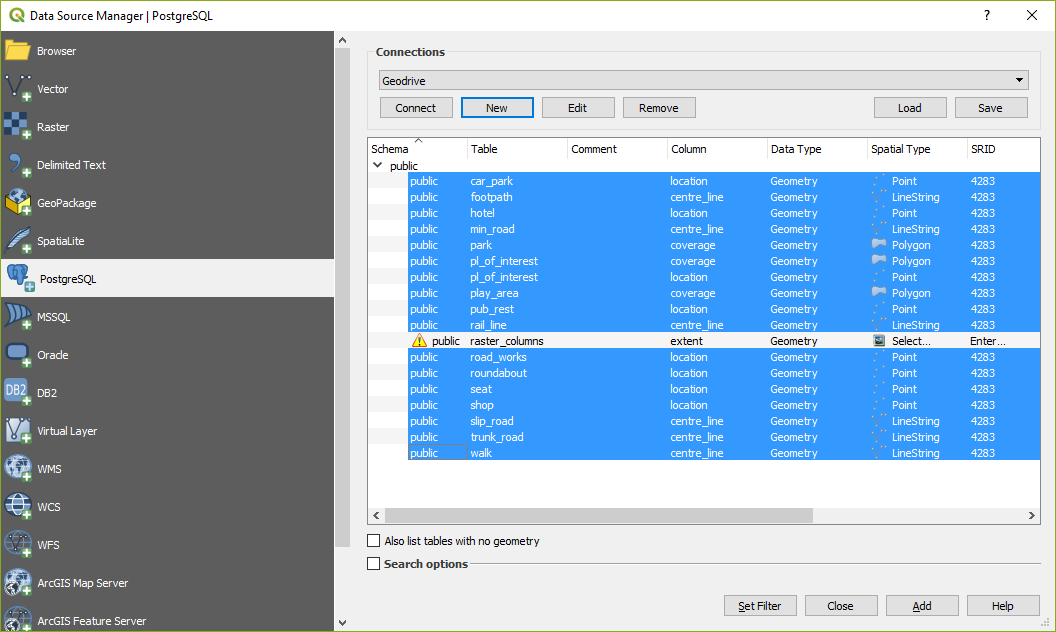Click the Delimited Text comma icon
The image size is (1056, 632).
[x=18, y=164]
